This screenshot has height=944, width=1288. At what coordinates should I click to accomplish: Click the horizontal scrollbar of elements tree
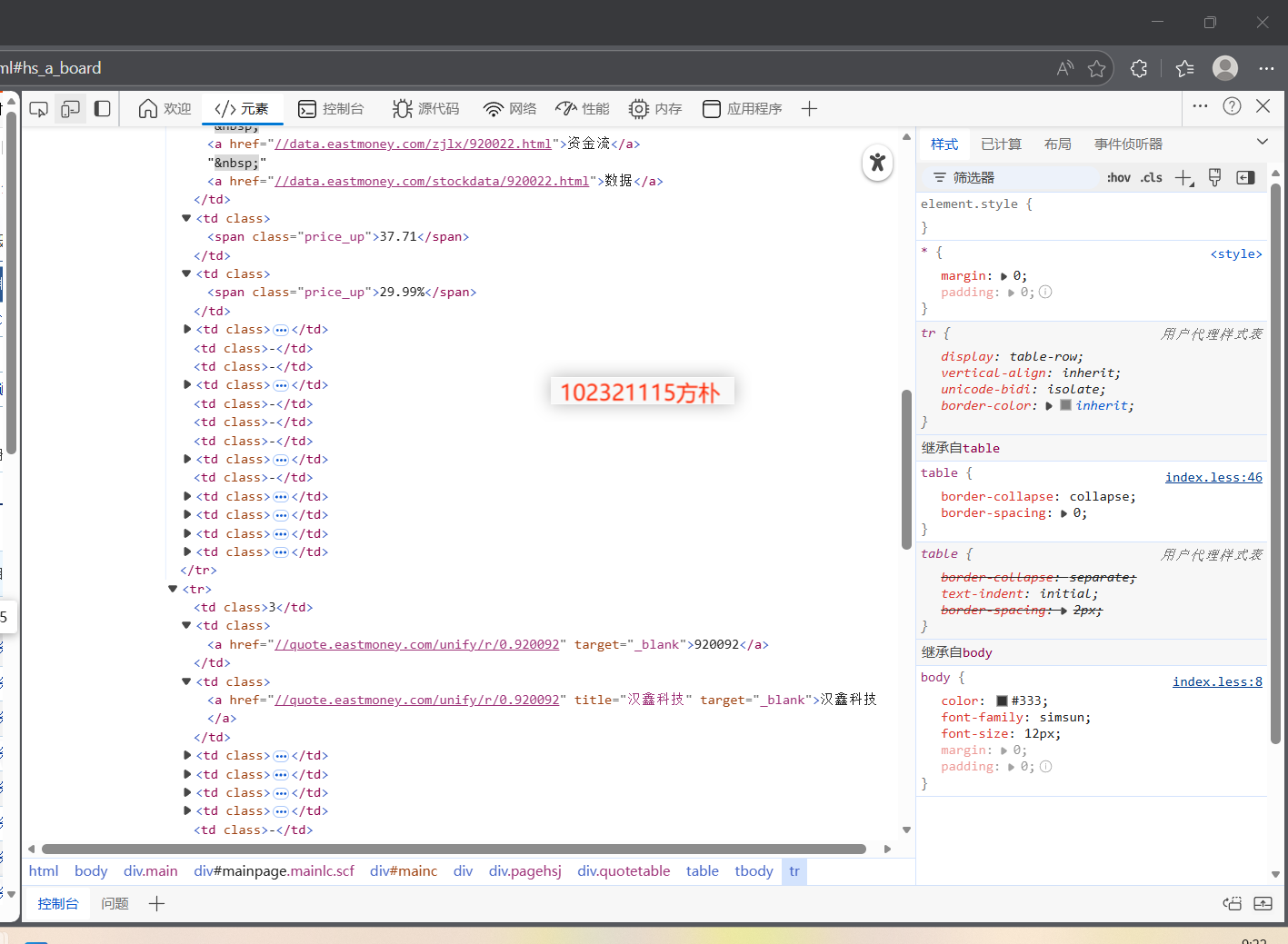pos(454,849)
